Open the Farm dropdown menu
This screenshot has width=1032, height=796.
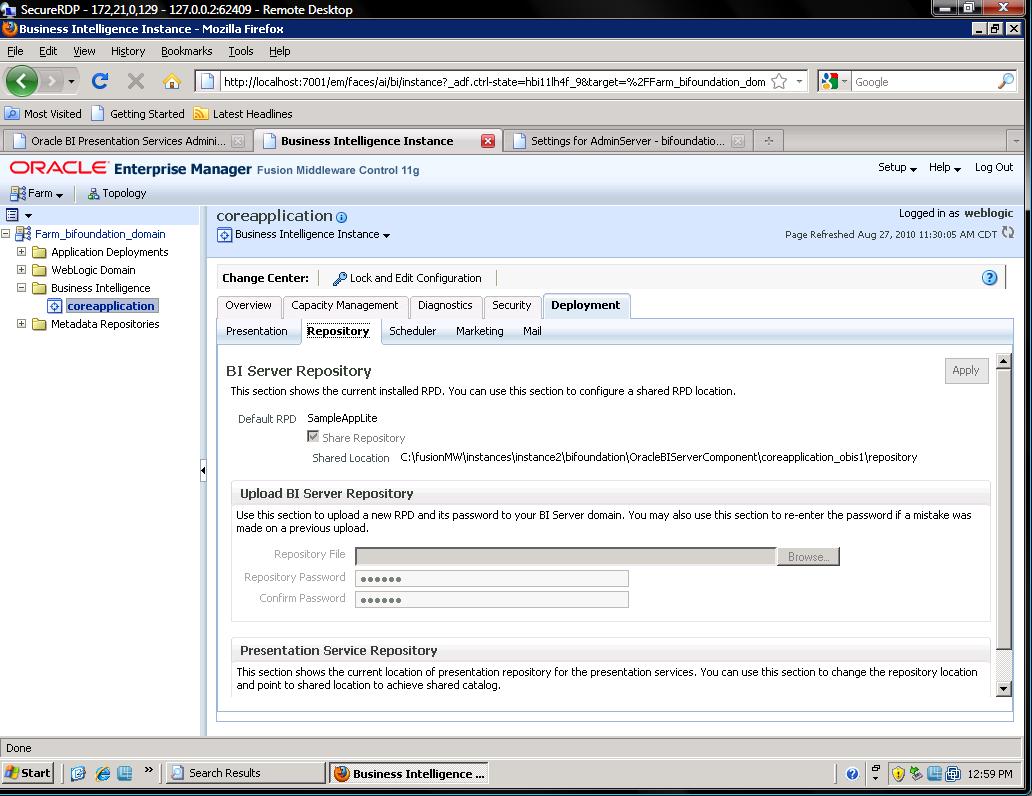click(37, 194)
